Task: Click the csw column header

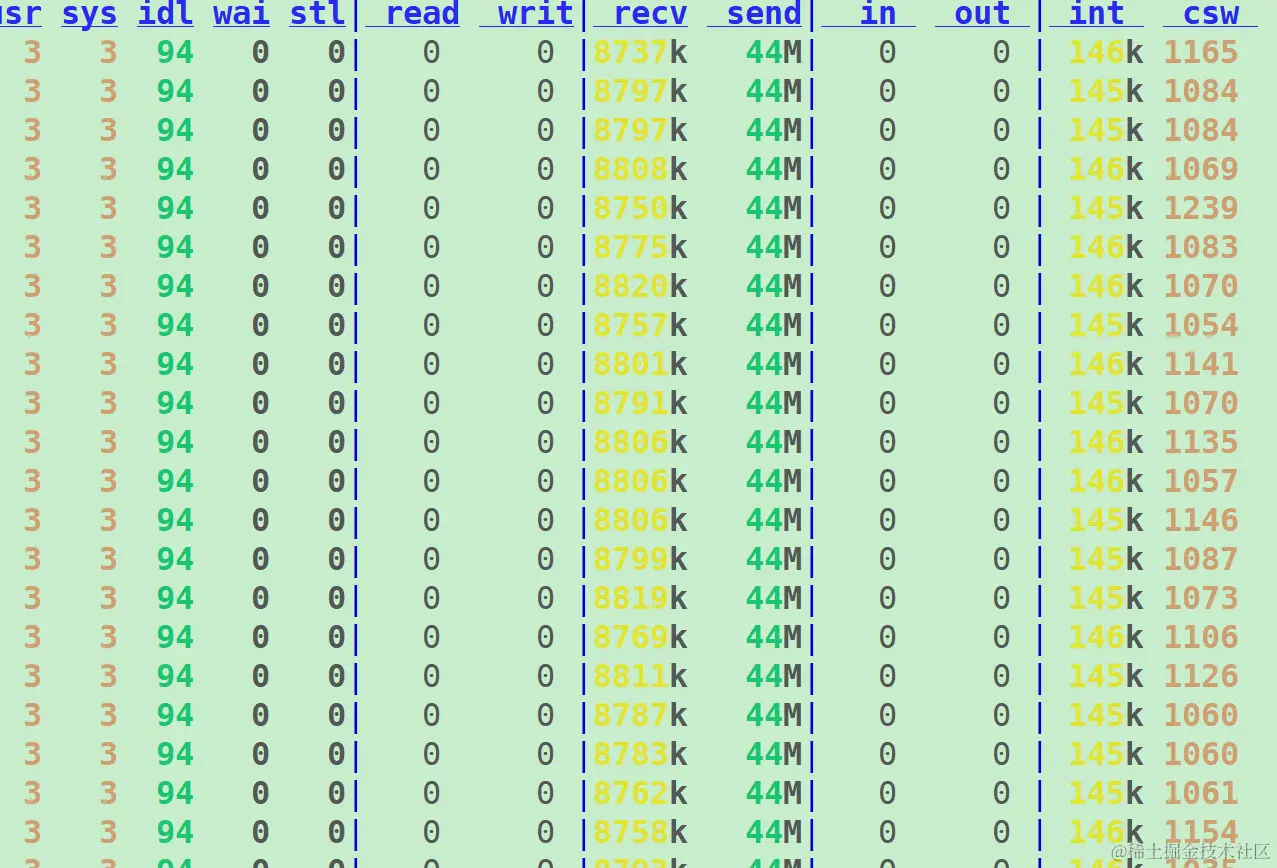Action: [x=1210, y=15]
